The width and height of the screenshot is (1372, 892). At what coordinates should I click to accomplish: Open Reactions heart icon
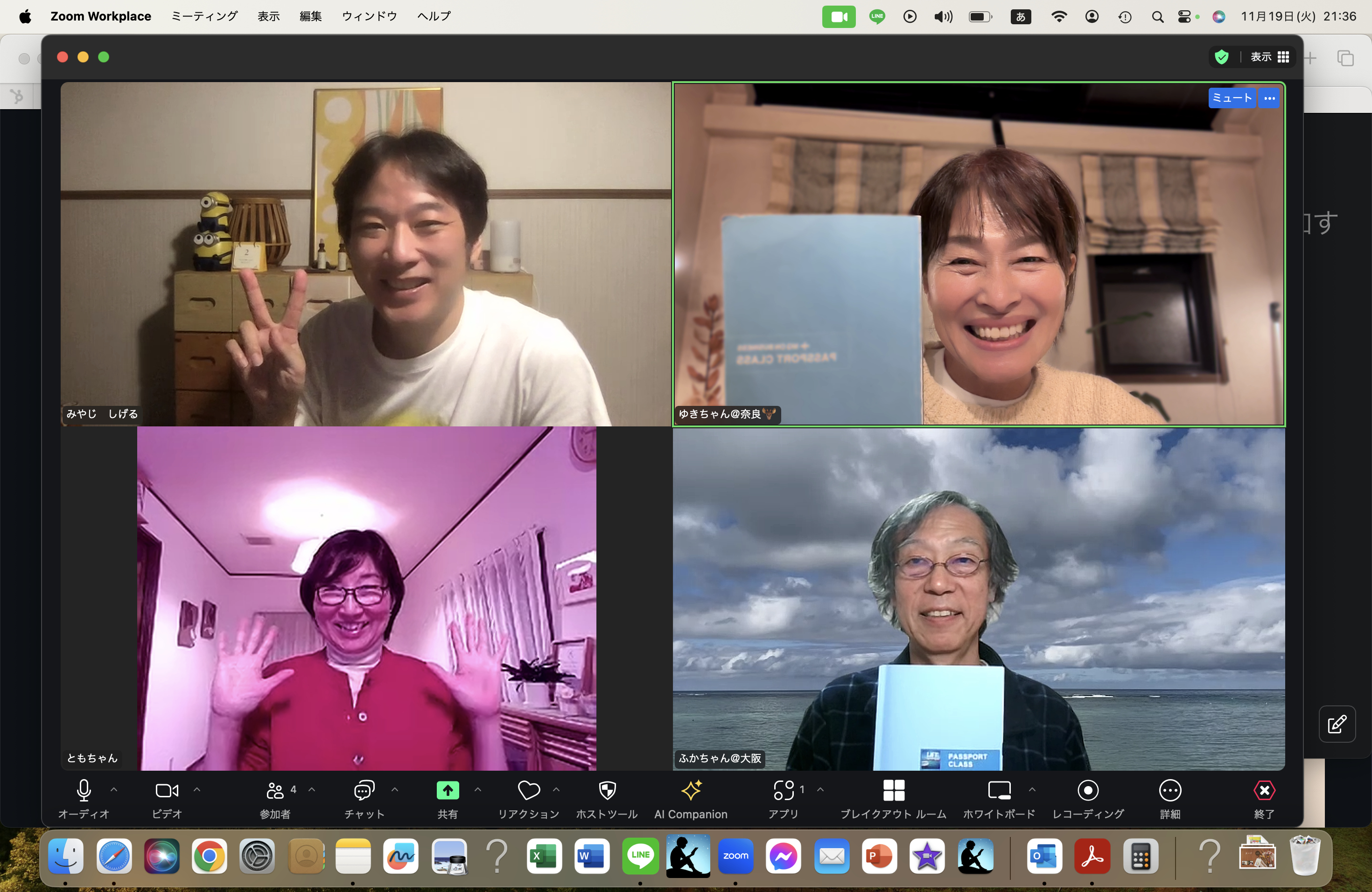(529, 791)
